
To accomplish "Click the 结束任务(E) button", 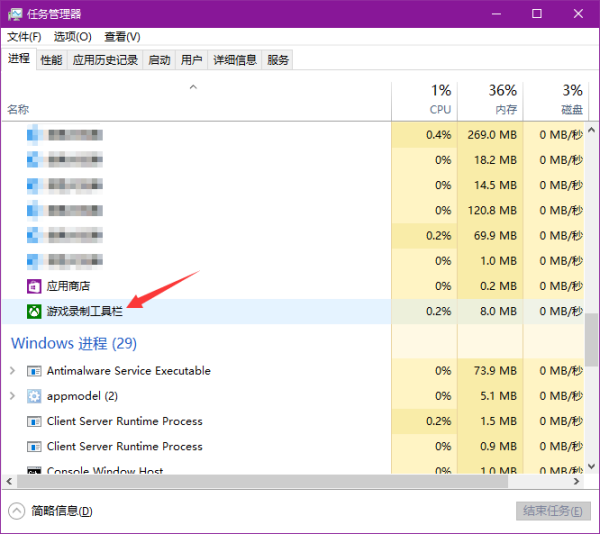I will tap(553, 511).
